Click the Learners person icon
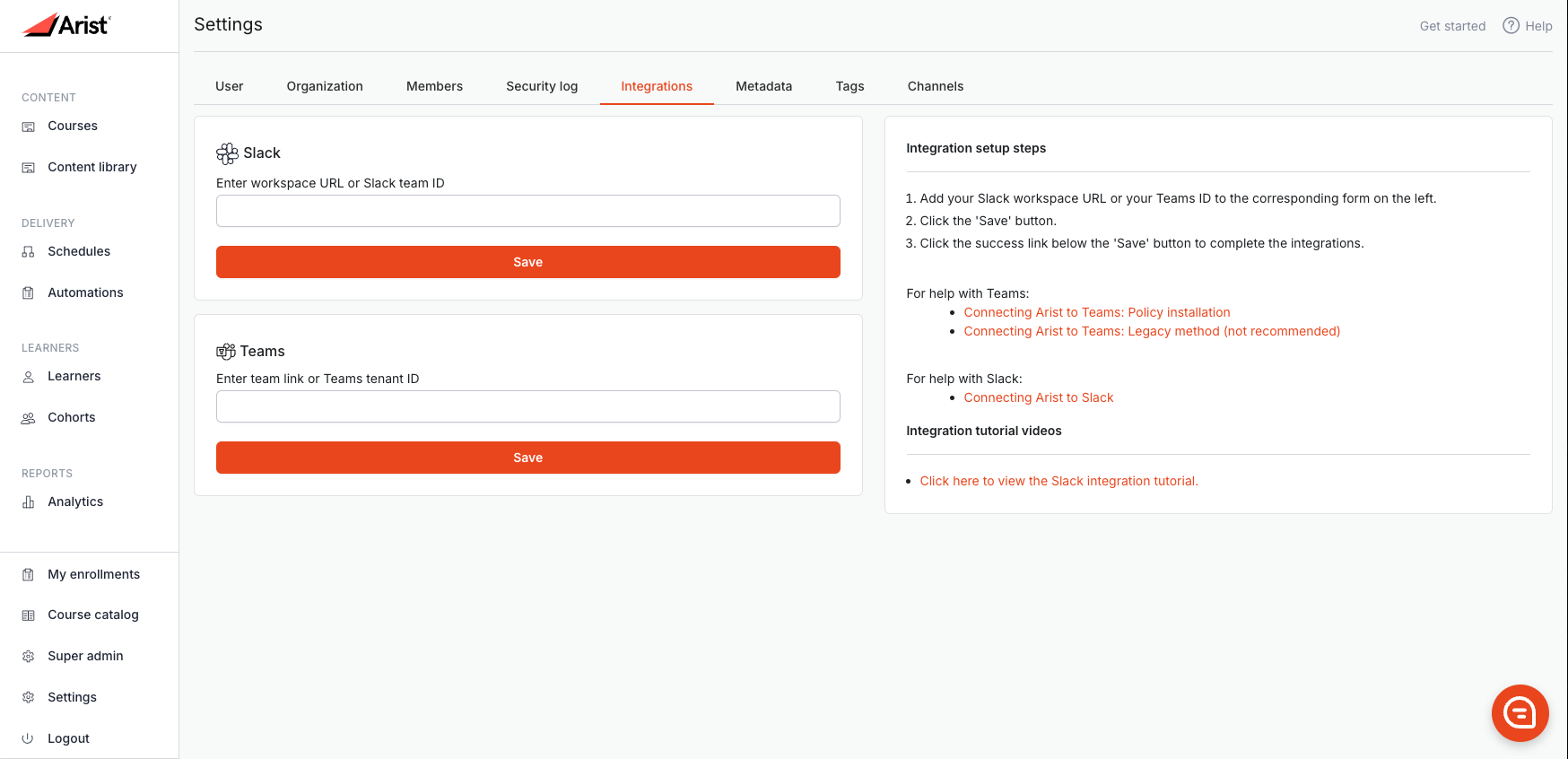Viewport: 1568px width, 759px height. pos(28,377)
